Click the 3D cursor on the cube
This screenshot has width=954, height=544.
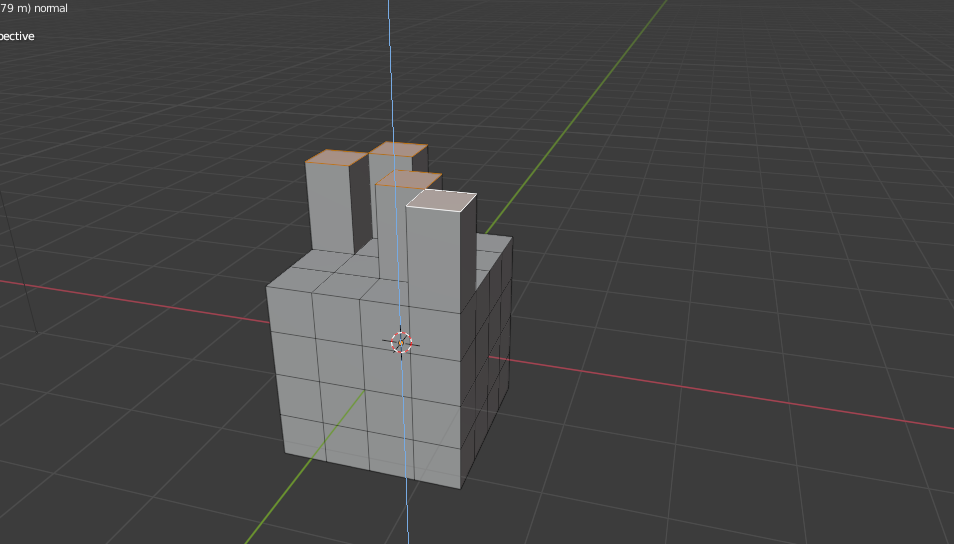pos(401,343)
